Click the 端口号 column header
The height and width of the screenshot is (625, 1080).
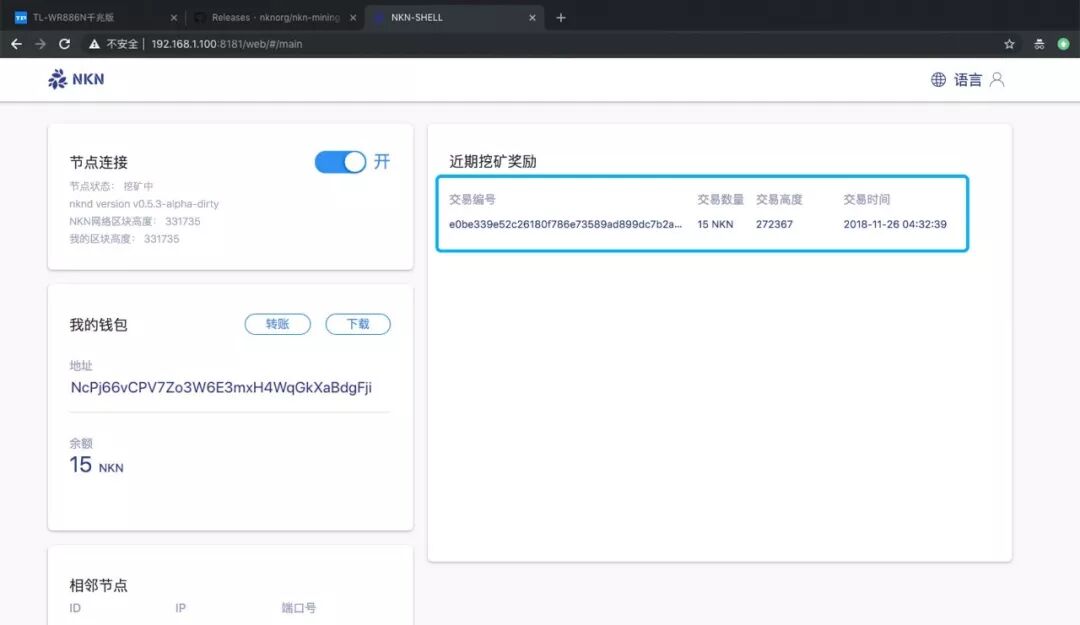(x=298, y=608)
